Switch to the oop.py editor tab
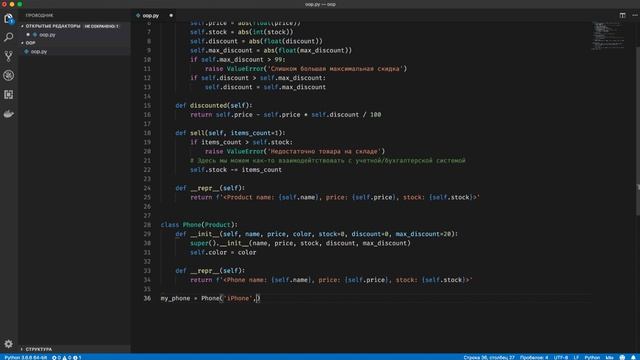Viewport: 640px width, 360px height. (x=151, y=16)
